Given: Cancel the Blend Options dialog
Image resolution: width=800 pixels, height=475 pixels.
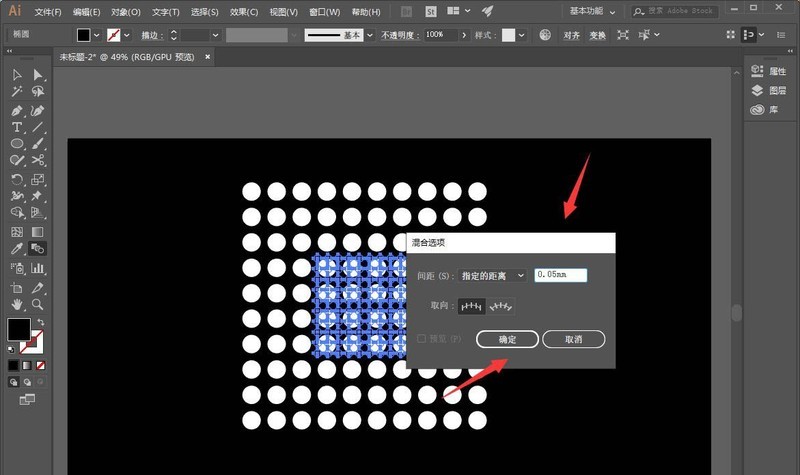Looking at the screenshot, I should tap(574, 340).
